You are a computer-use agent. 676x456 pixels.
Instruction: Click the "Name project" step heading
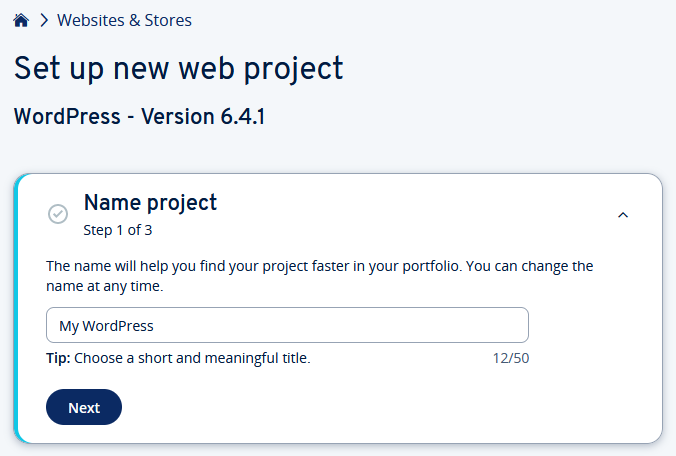coord(150,203)
